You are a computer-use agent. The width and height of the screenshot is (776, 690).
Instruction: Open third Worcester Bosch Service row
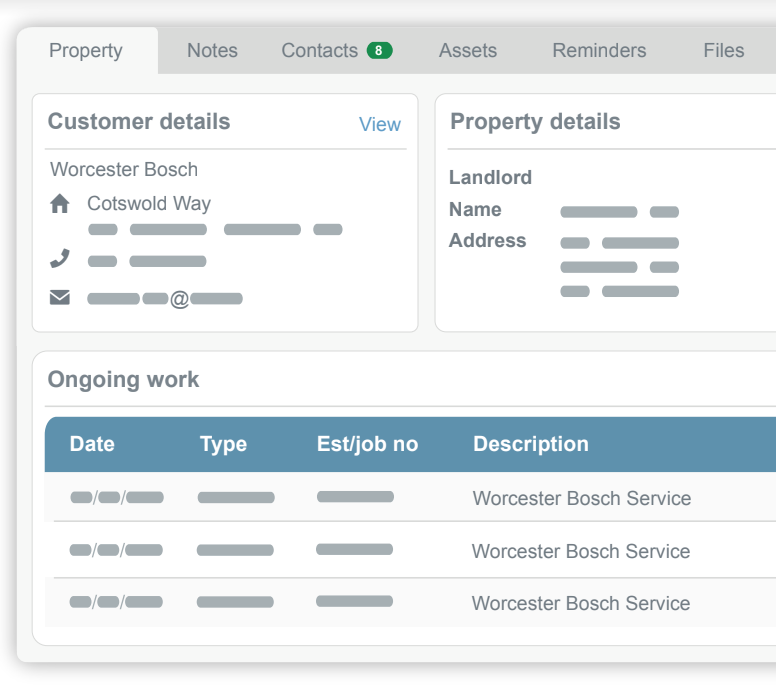tap(410, 602)
